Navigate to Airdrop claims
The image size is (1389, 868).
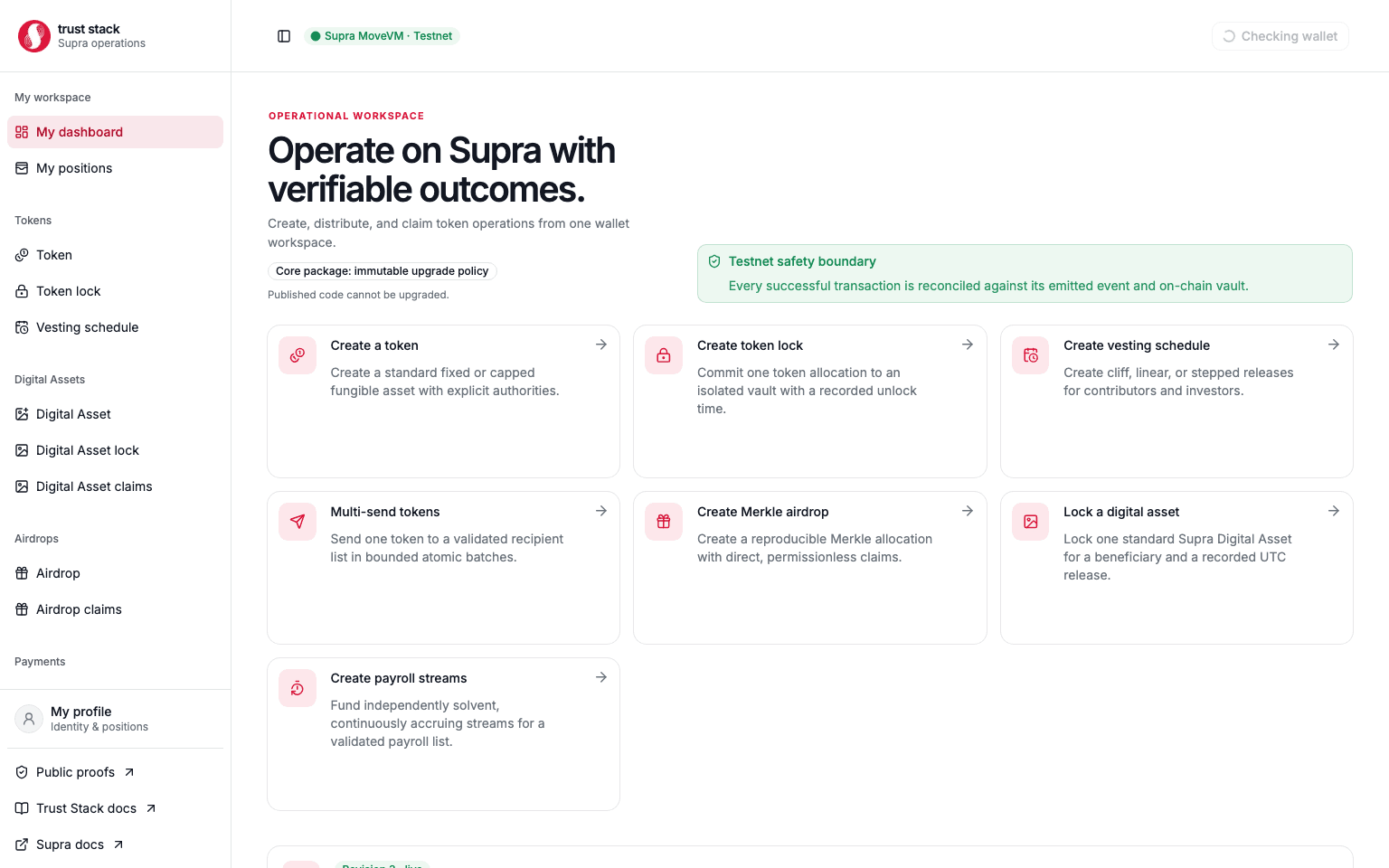coord(116,609)
